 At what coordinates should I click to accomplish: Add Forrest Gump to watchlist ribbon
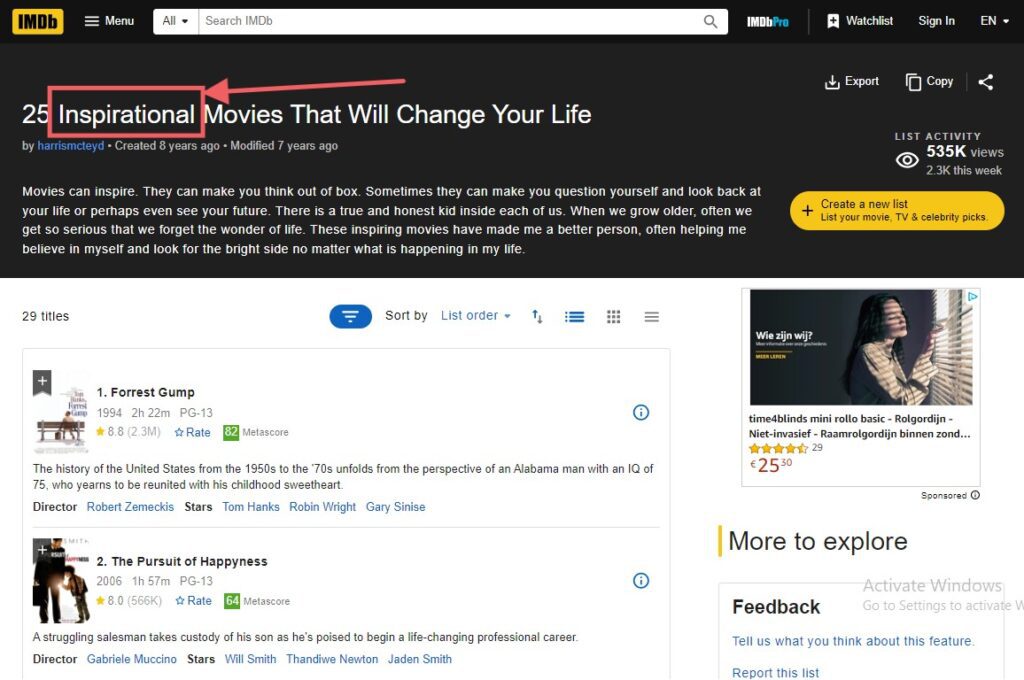[x=42, y=382]
